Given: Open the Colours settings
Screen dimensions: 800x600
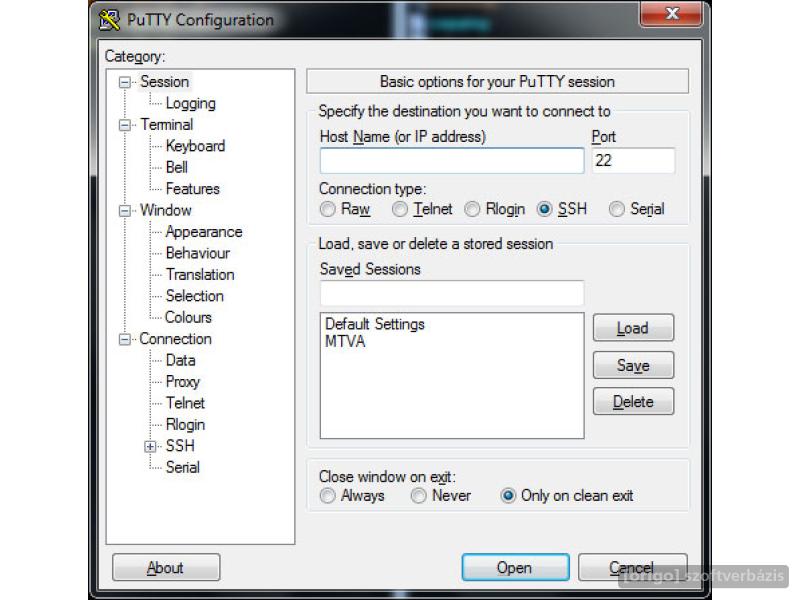Looking at the screenshot, I should click(x=188, y=317).
